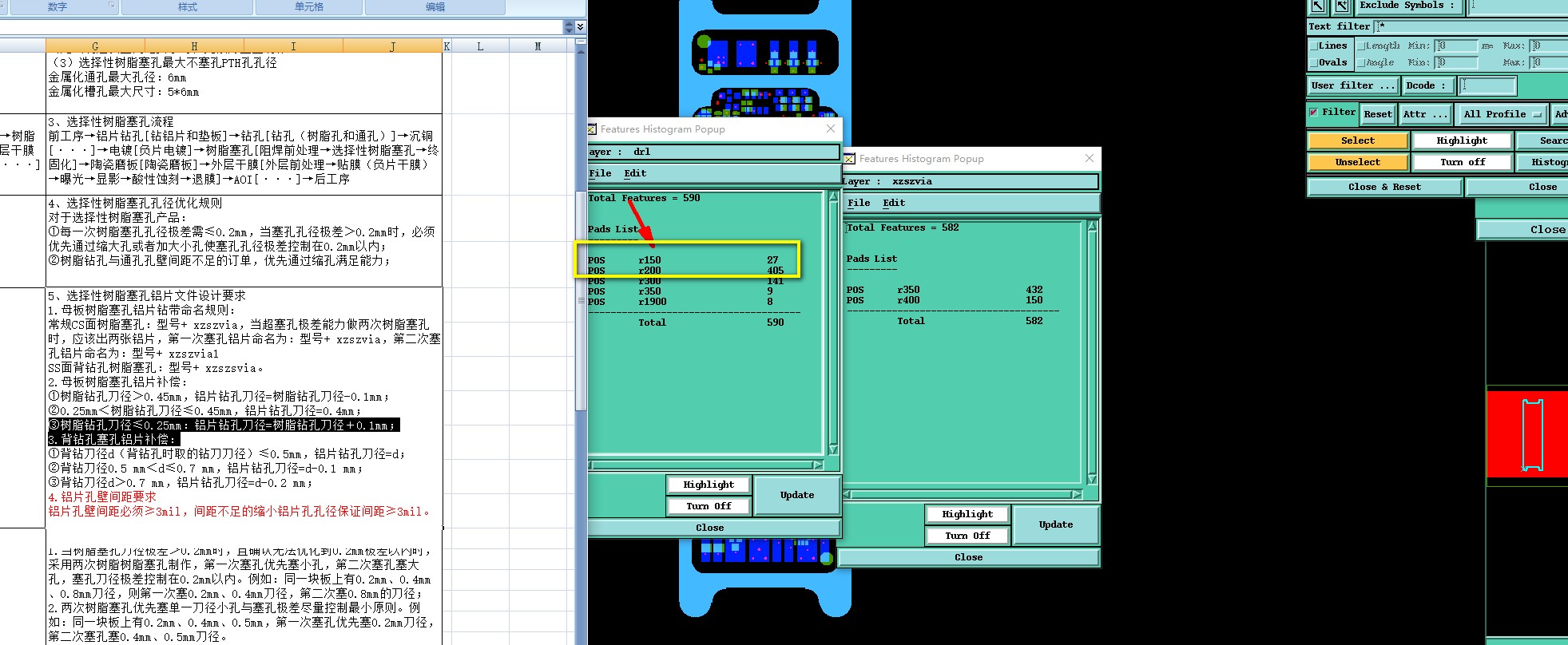Screen dimensions: 1568x645
Task: Click Update in the drl histogram popup
Action: [x=797, y=495]
